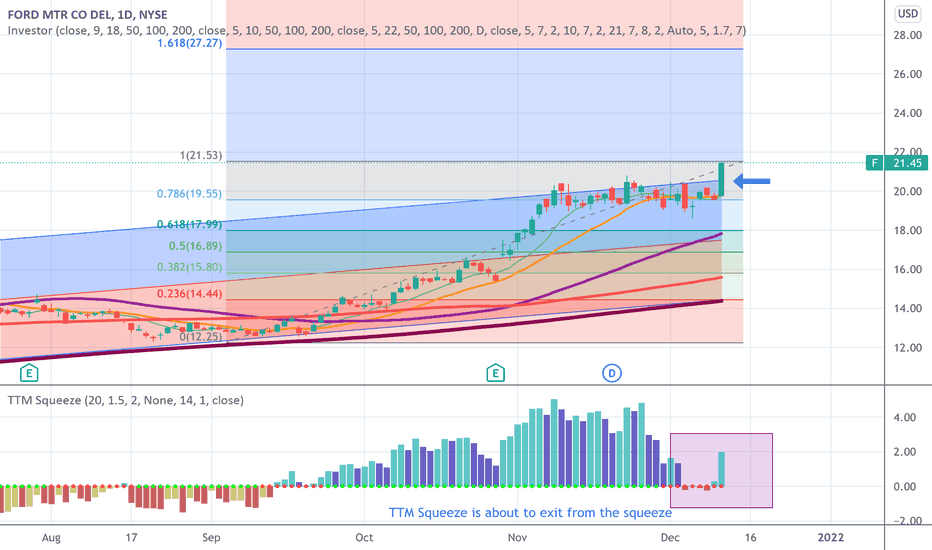The height and width of the screenshot is (550, 932).
Task: Click the earnings E marker near November
Action: [495, 373]
